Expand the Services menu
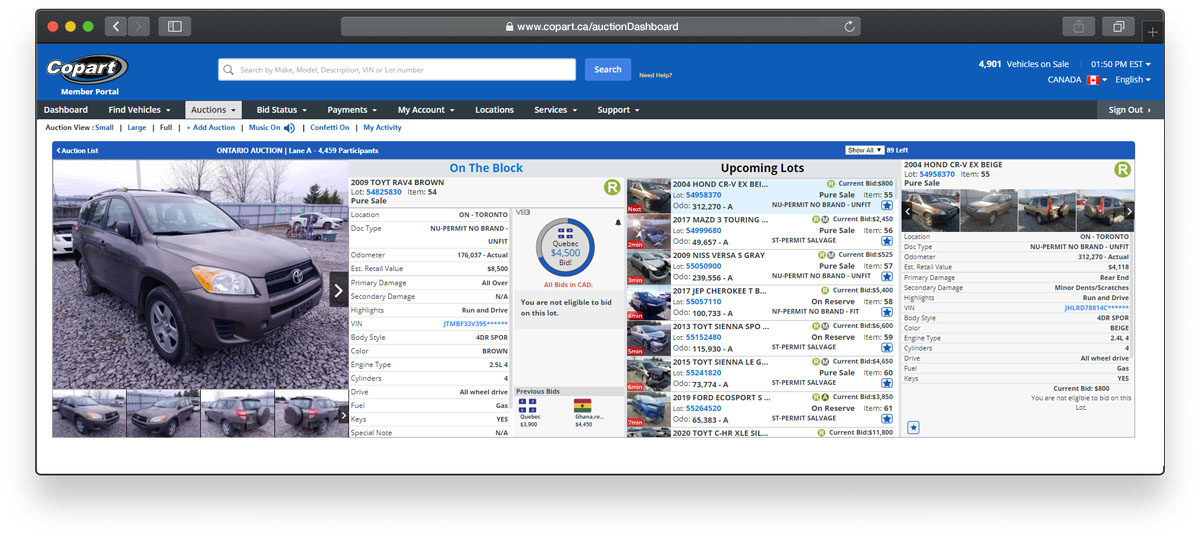The image size is (1200, 537). click(x=555, y=110)
